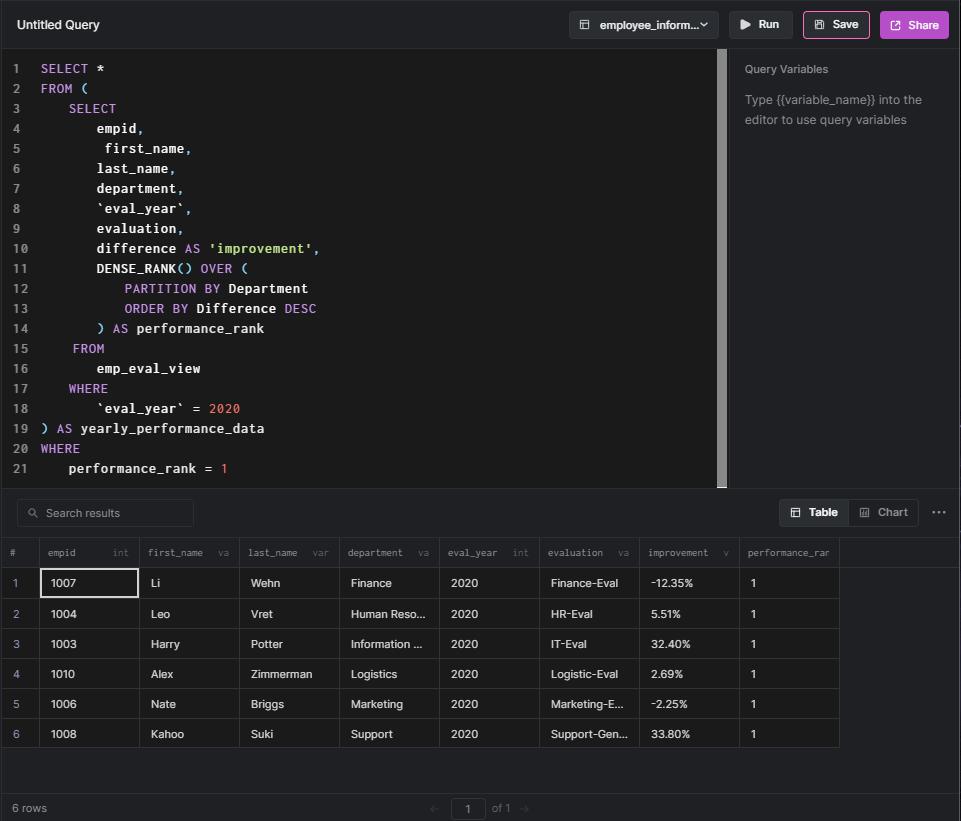Select the empid cell 1003
Image resolution: width=961 pixels, height=821 pixels.
point(89,644)
